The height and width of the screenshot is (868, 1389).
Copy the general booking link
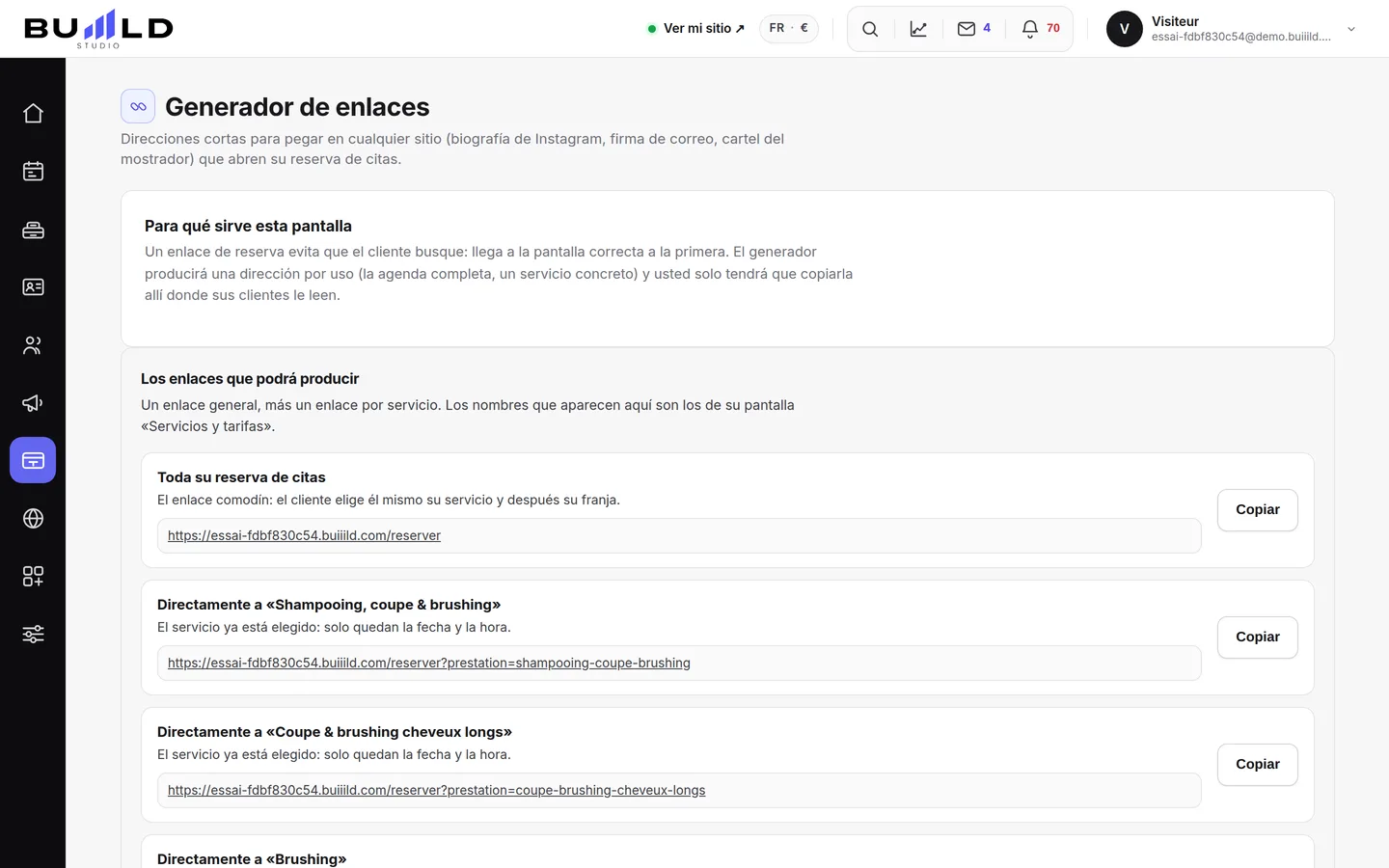pyautogui.click(x=1258, y=510)
